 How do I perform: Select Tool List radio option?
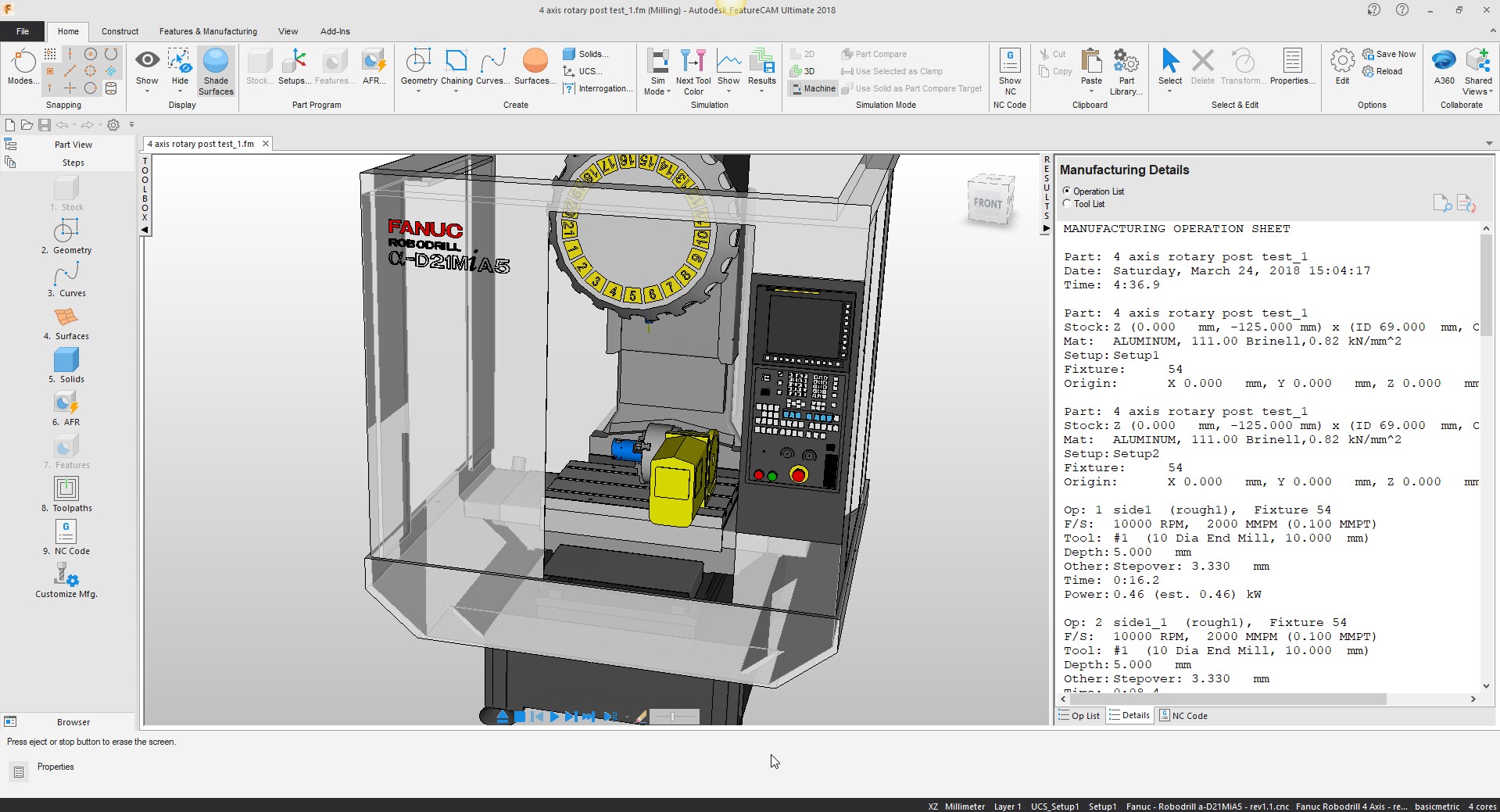1083,204
